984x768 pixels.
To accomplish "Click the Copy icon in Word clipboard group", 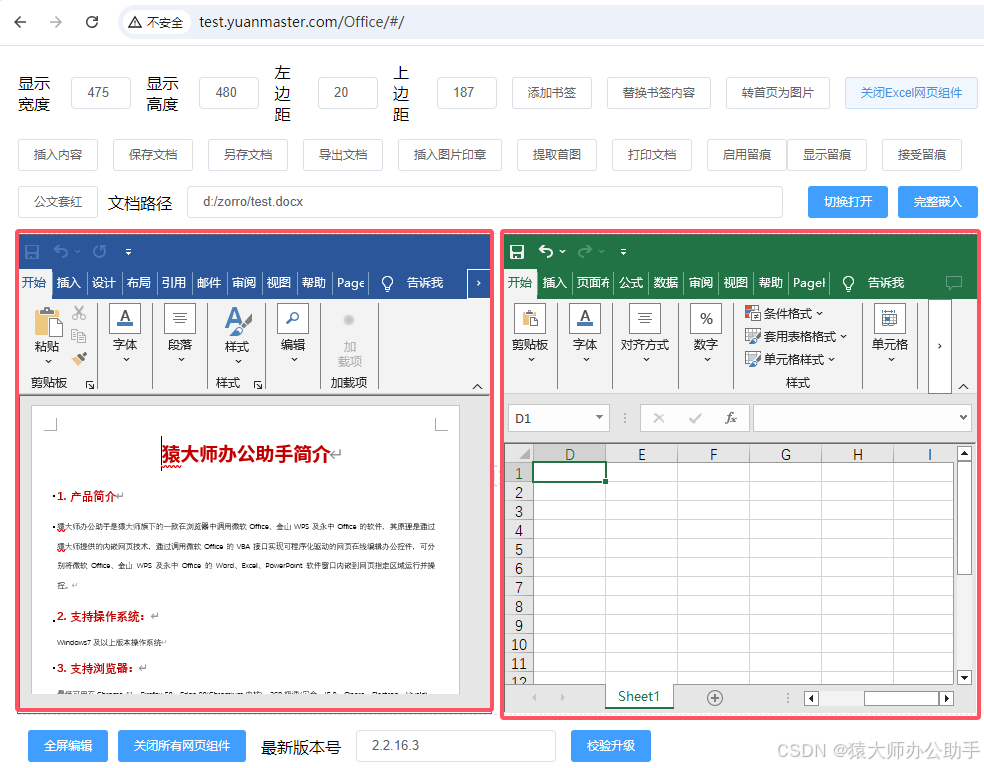I will click(78, 336).
